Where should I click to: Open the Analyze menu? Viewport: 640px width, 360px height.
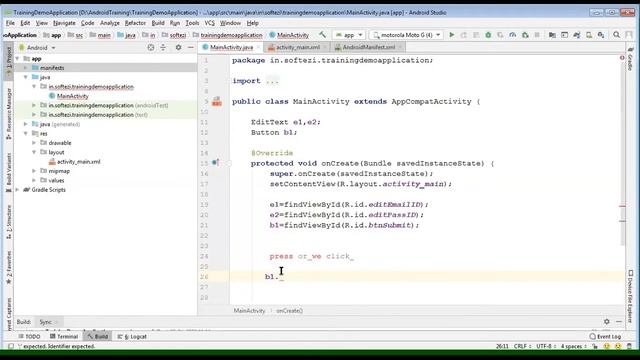(110, 23)
